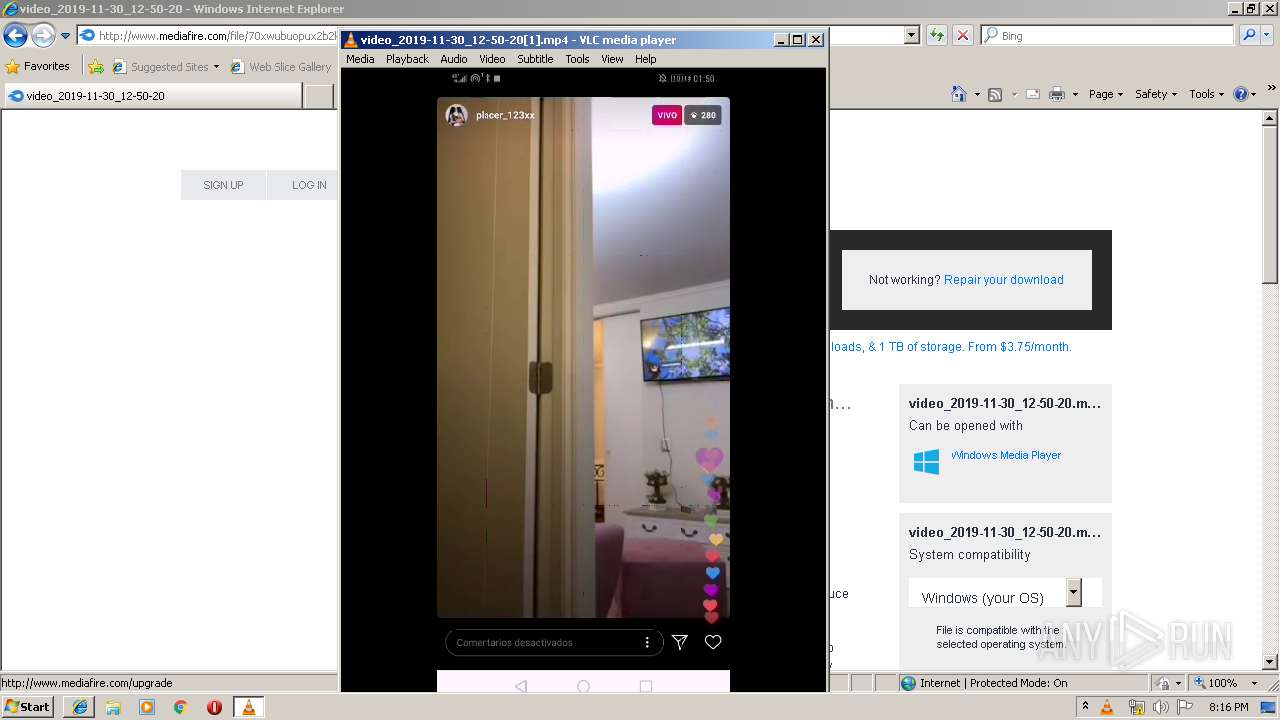This screenshot has width=1280, height=720.
Task: Open the VLC Media menu
Action: tap(360, 59)
